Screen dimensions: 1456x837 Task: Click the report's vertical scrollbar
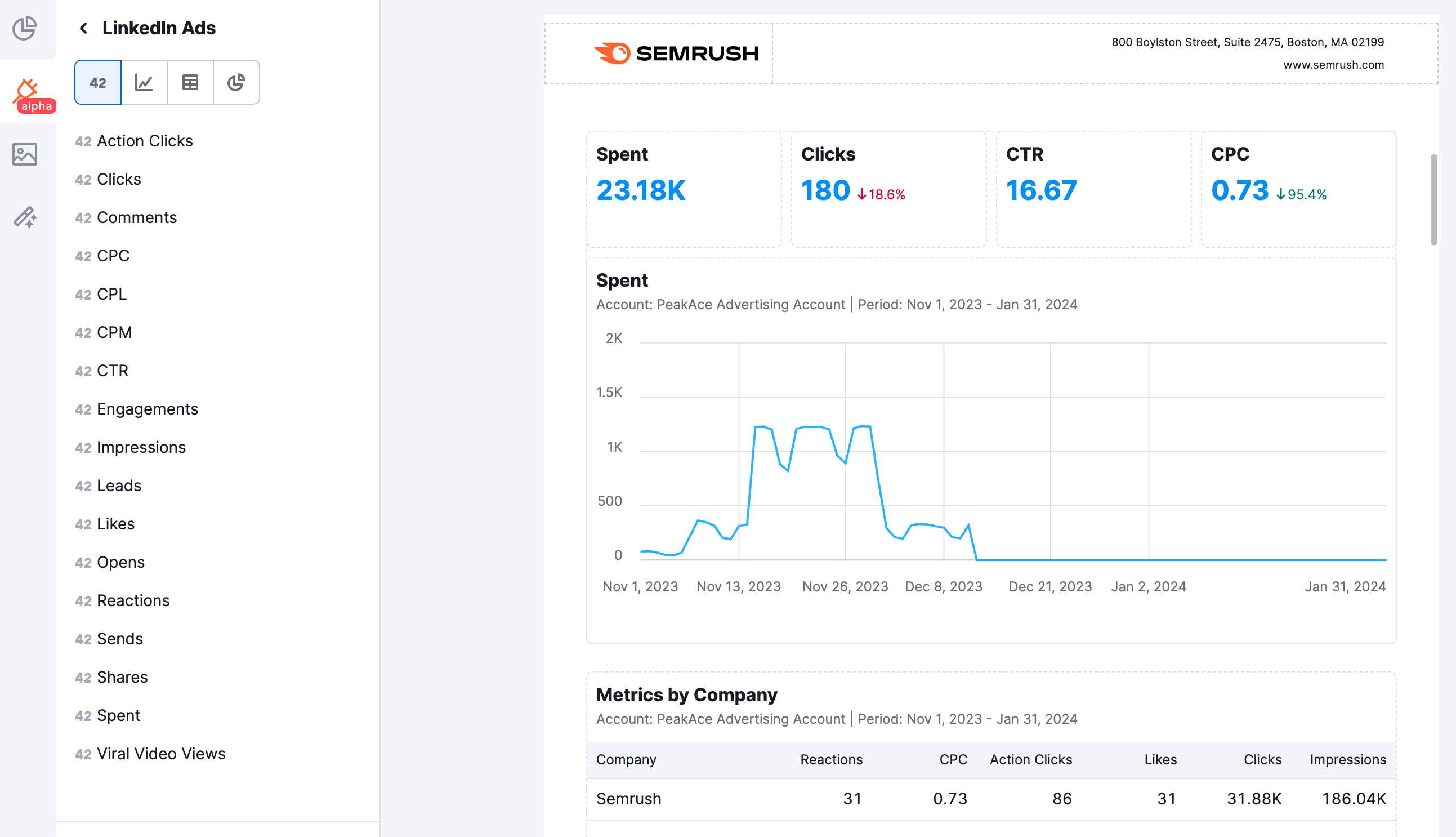1434,199
